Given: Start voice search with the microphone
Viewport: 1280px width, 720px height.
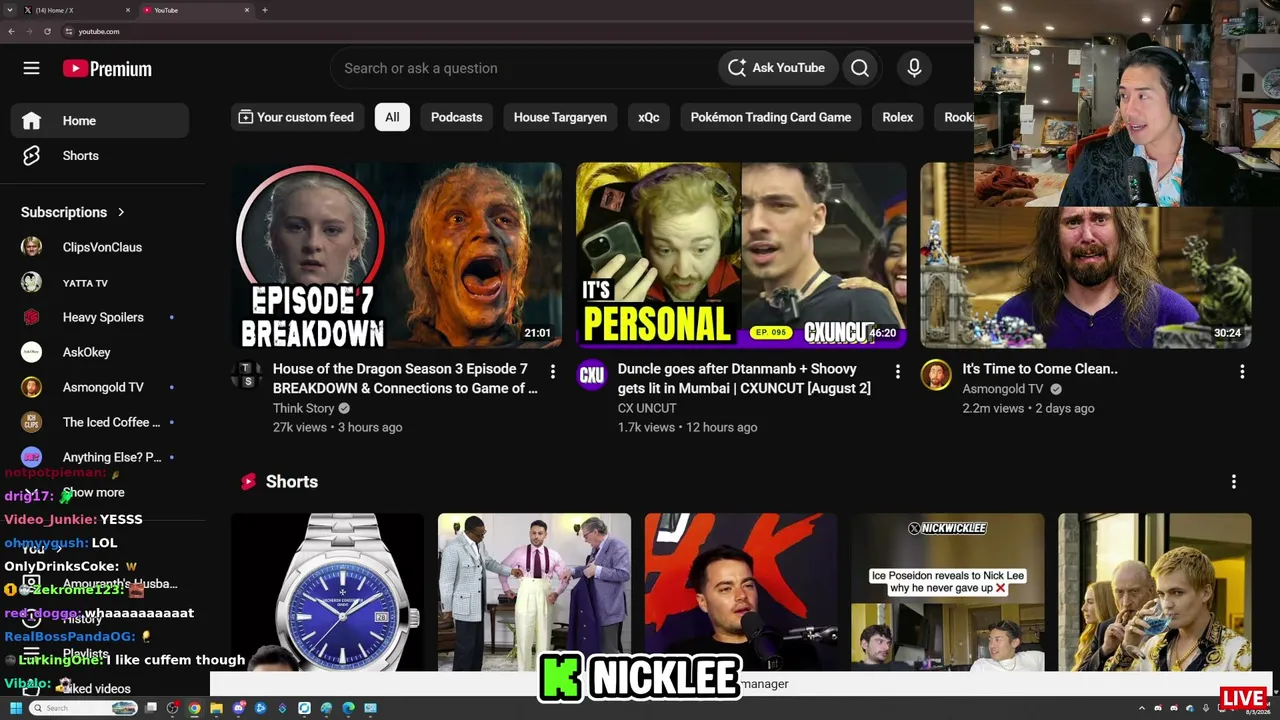Looking at the screenshot, I should [x=914, y=68].
